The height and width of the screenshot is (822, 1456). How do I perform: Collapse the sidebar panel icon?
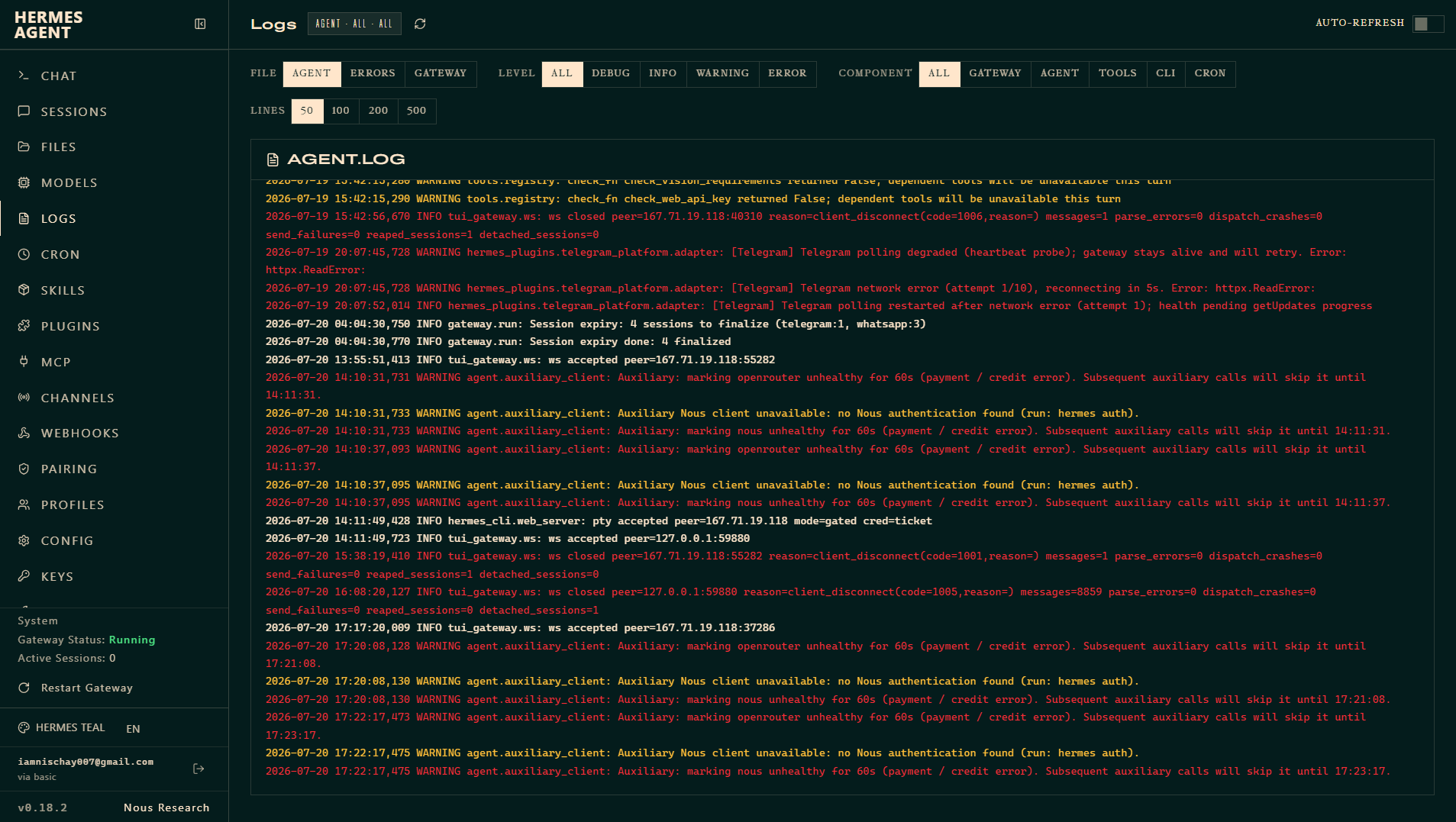[x=200, y=24]
